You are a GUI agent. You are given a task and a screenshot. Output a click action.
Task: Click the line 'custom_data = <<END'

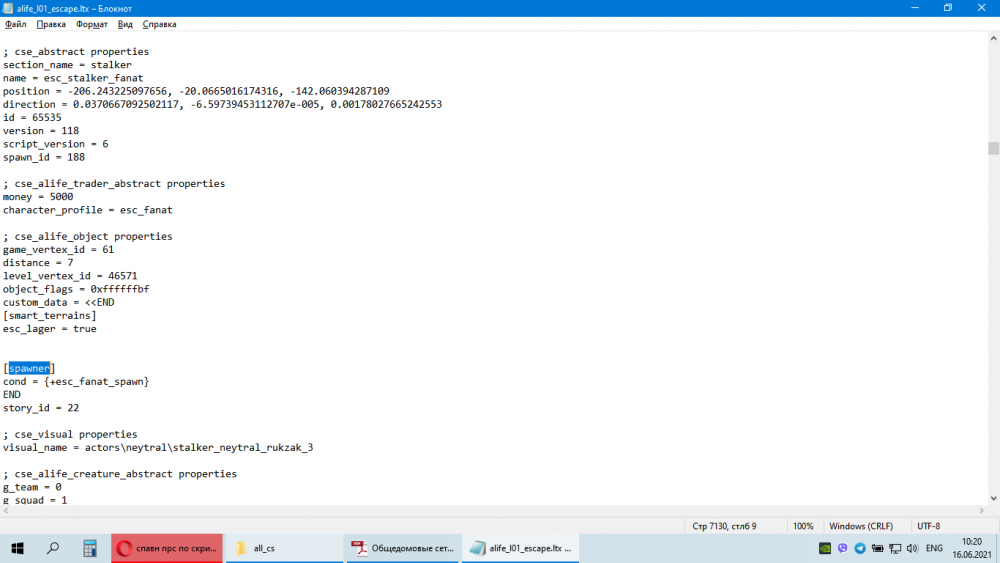click(59, 302)
